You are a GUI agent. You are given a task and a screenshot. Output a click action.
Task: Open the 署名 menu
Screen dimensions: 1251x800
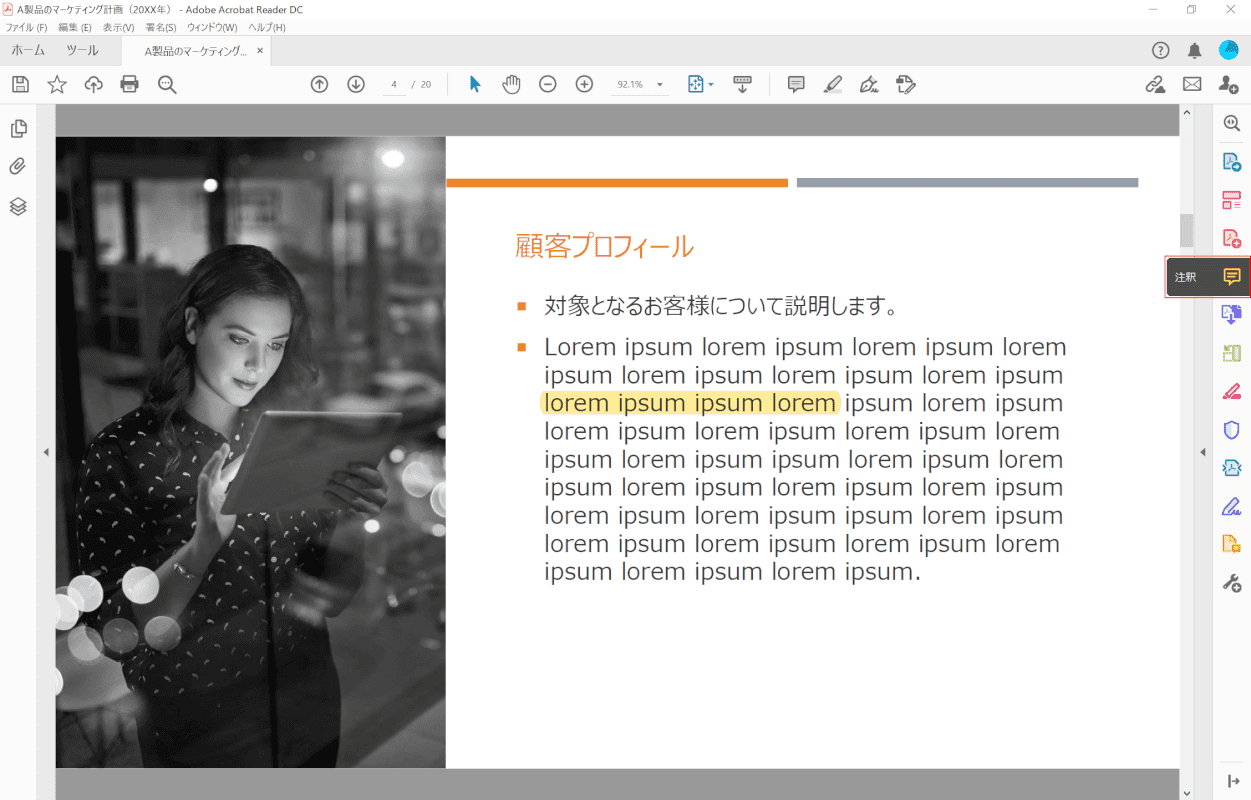(161, 27)
